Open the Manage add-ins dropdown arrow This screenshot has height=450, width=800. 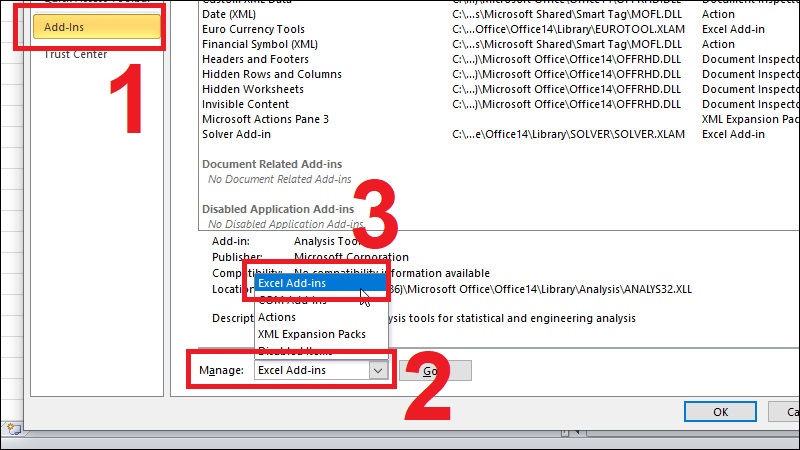(378, 370)
